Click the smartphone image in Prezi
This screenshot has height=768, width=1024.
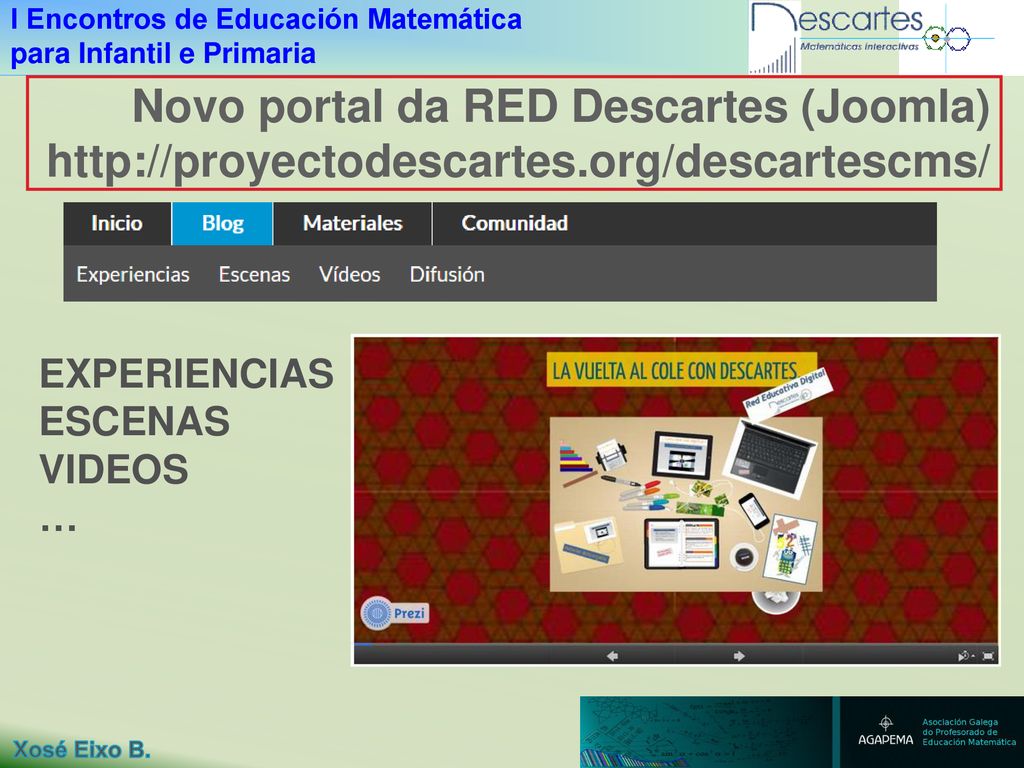(x=754, y=510)
